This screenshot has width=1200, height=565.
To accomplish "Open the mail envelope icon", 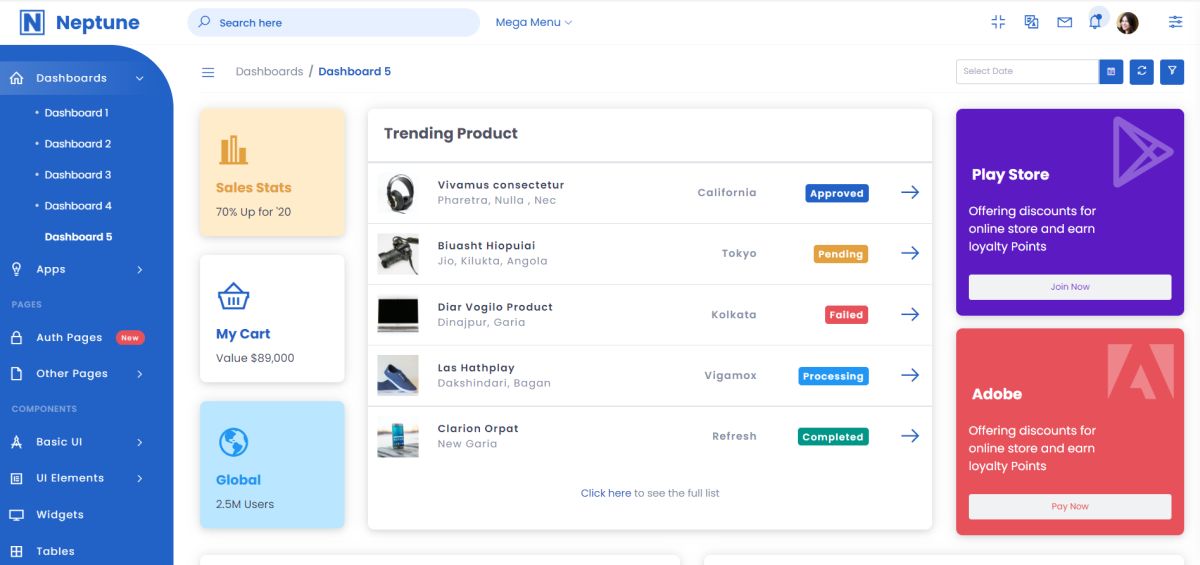I will coord(1065,22).
